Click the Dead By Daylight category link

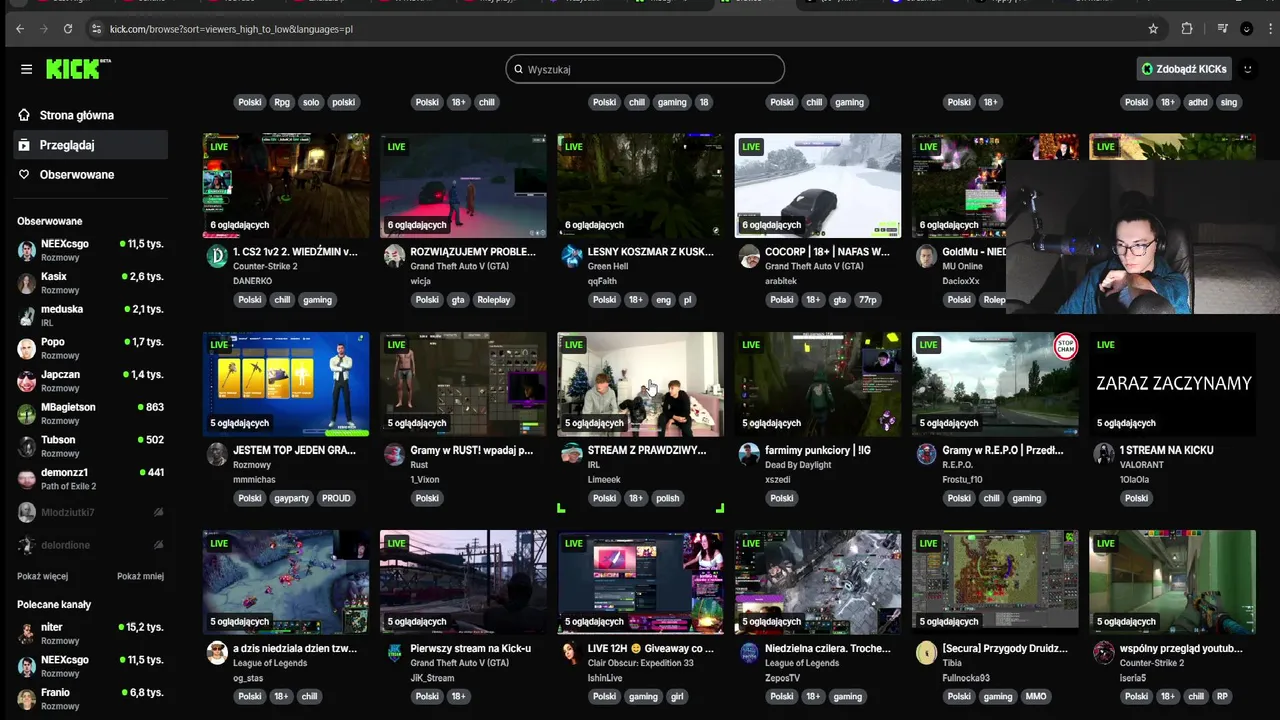[x=800, y=465]
